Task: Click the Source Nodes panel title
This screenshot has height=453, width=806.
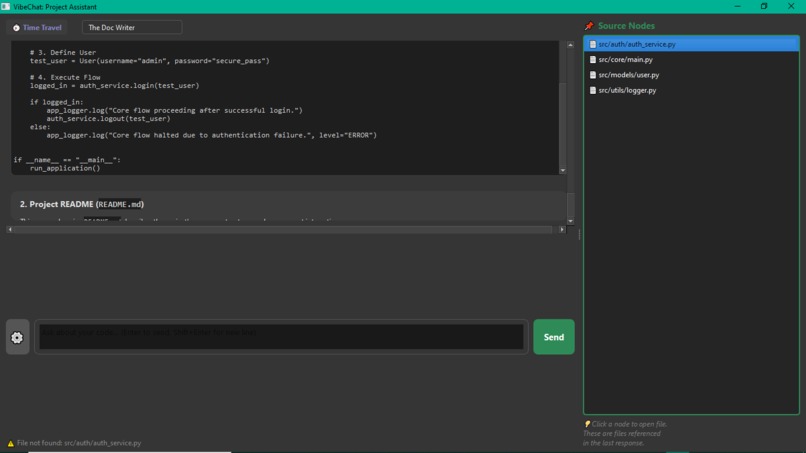Action: click(x=626, y=26)
